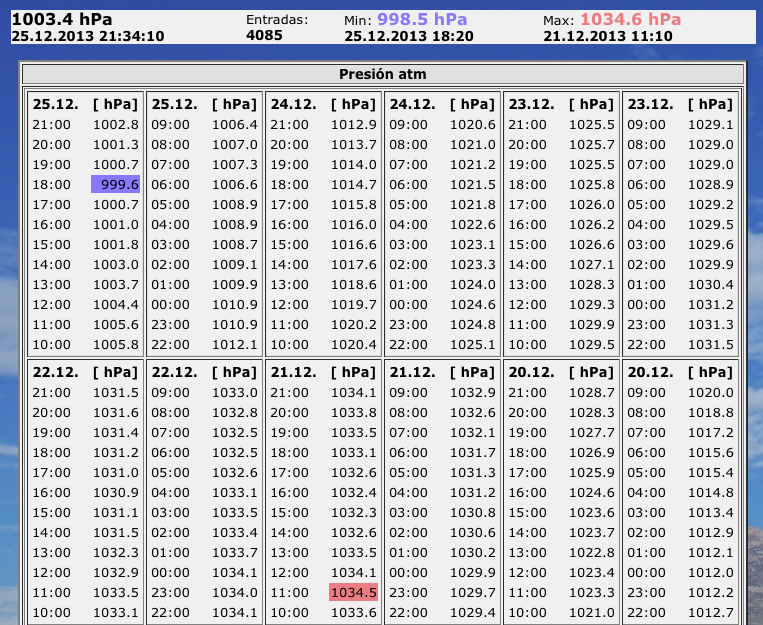Image resolution: width=763 pixels, height=625 pixels.
Task: Click the 18:00 time beside 999.6
Action: tap(52, 184)
